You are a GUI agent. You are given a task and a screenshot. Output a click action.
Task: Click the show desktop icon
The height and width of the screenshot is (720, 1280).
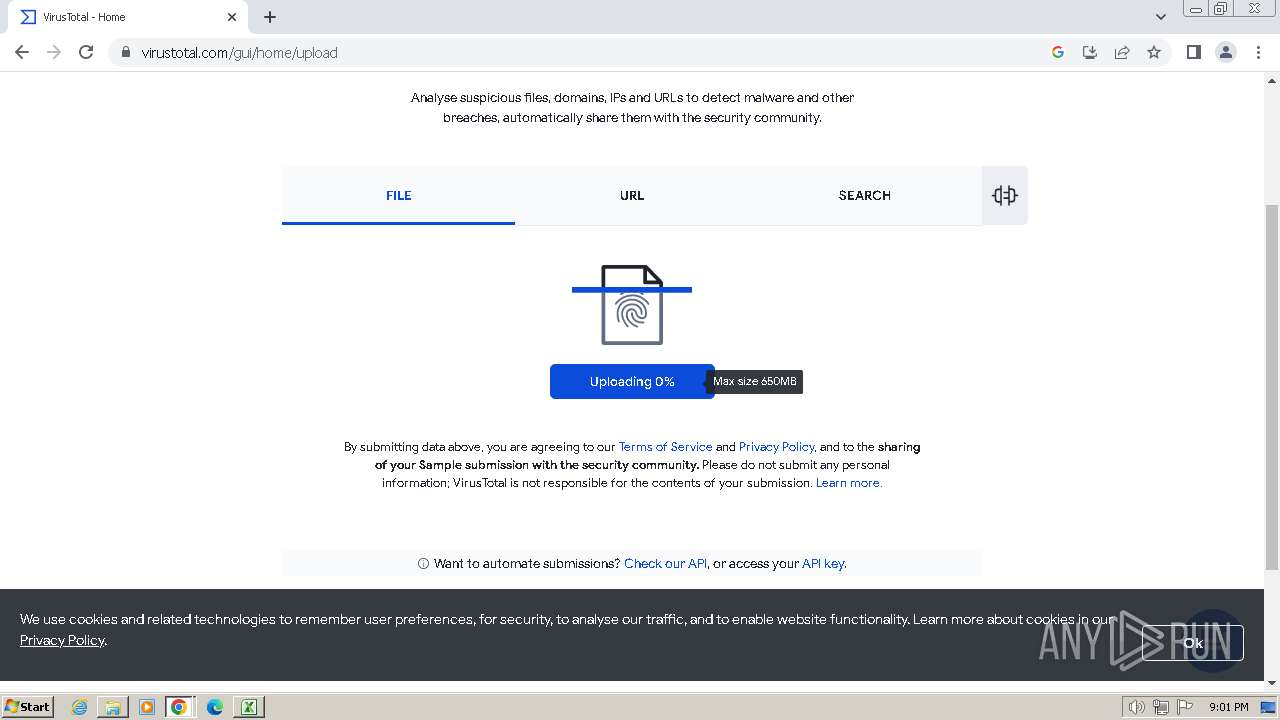[1268, 707]
